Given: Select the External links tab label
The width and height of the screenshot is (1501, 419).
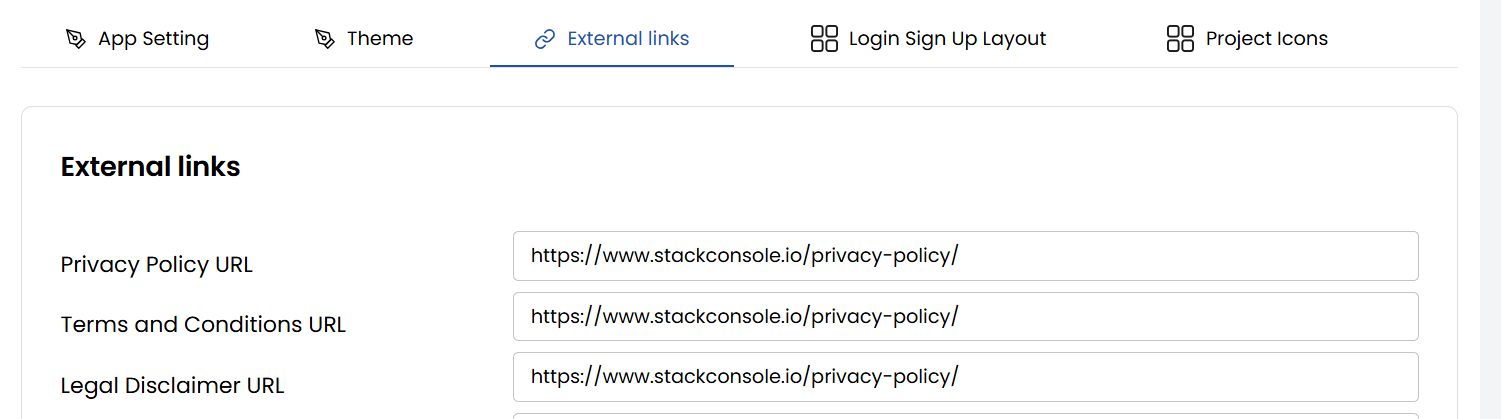Looking at the screenshot, I should tap(628, 39).
